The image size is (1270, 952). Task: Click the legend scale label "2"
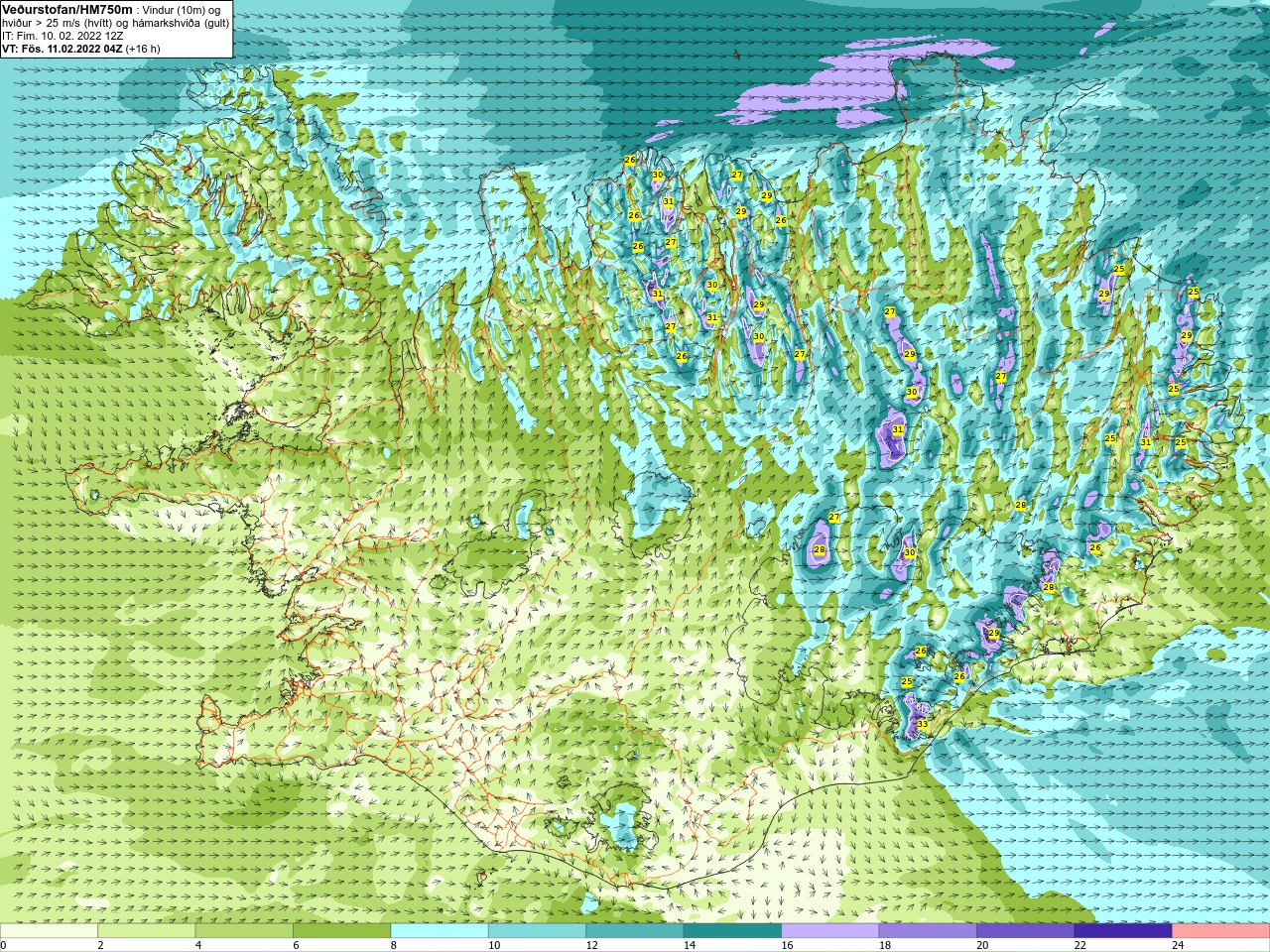click(100, 945)
